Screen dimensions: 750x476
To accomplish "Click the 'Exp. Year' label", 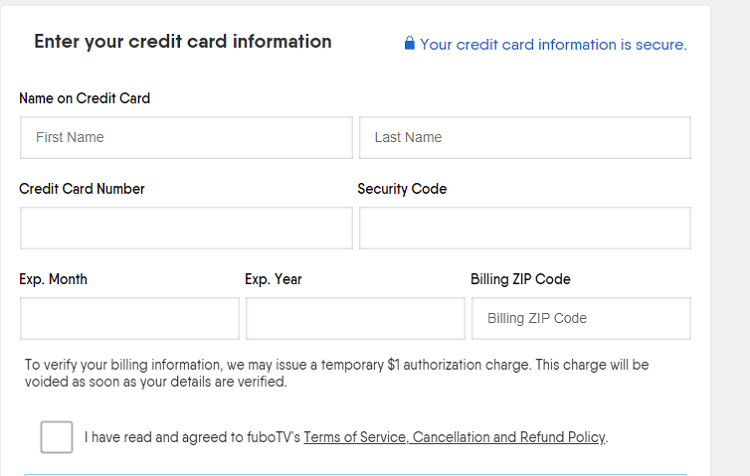I will click(274, 279).
